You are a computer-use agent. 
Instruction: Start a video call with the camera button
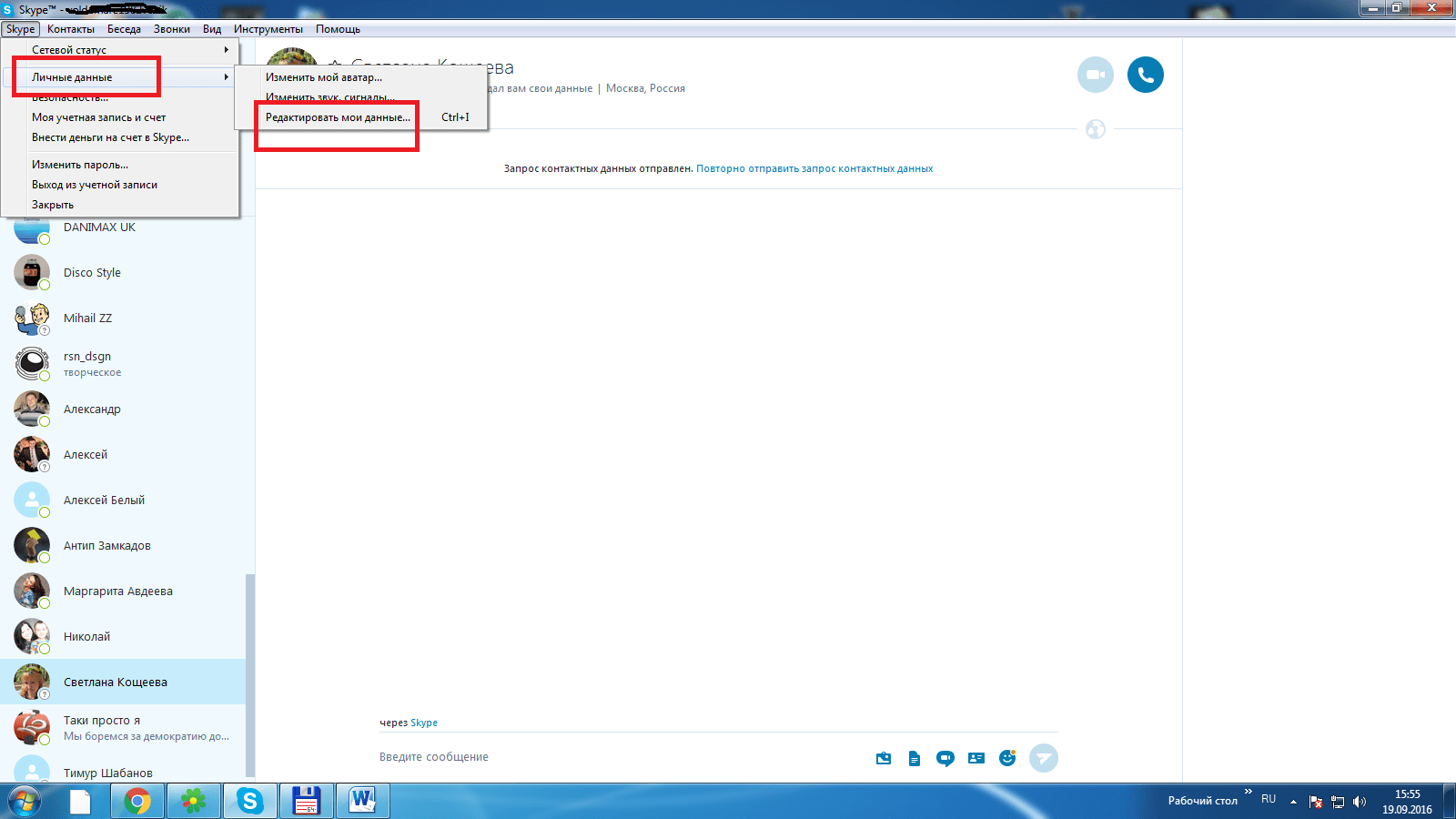[x=1095, y=75]
